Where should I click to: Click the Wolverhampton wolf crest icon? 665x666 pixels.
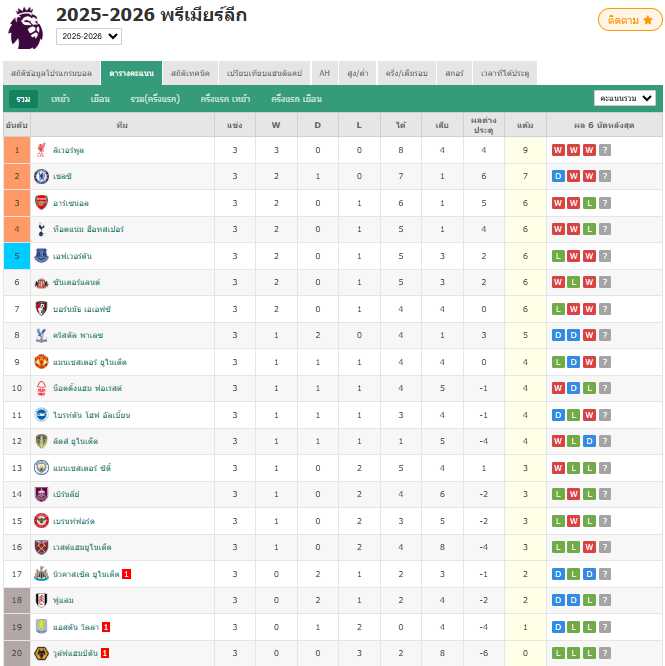click(41, 653)
